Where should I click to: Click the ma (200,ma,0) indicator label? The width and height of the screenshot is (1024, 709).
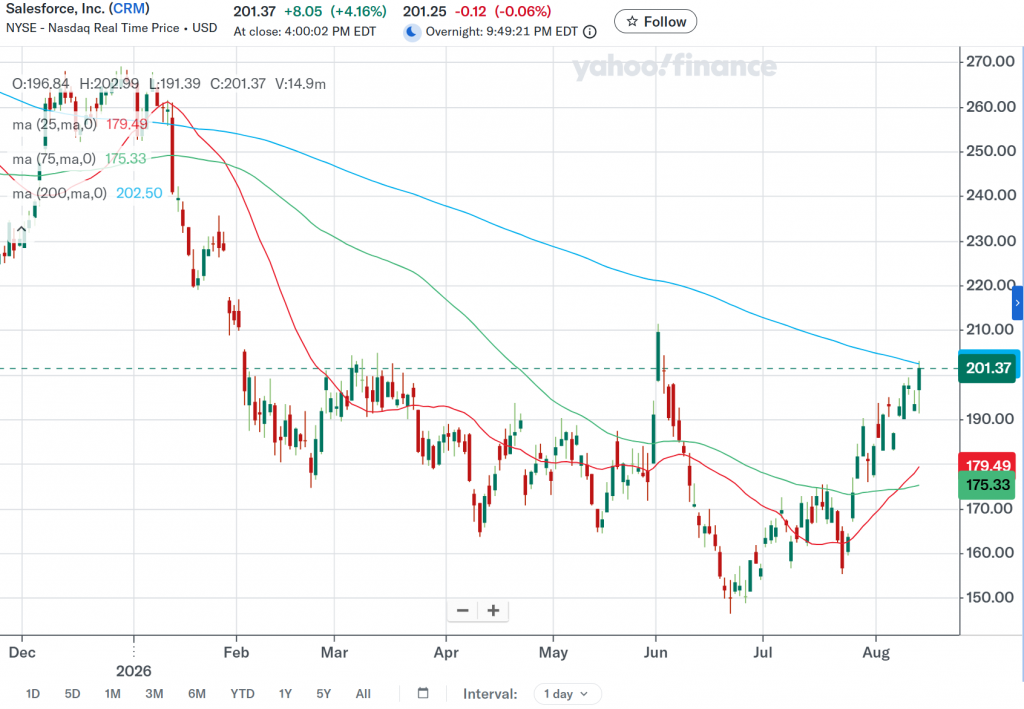tap(59, 193)
